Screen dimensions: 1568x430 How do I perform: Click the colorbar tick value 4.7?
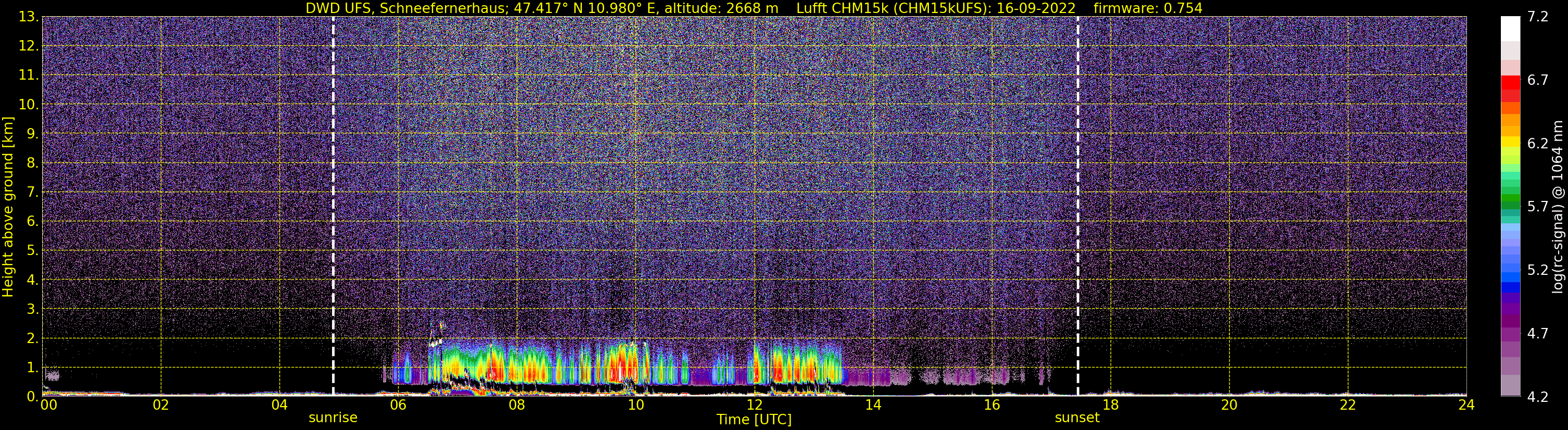coord(1538,334)
